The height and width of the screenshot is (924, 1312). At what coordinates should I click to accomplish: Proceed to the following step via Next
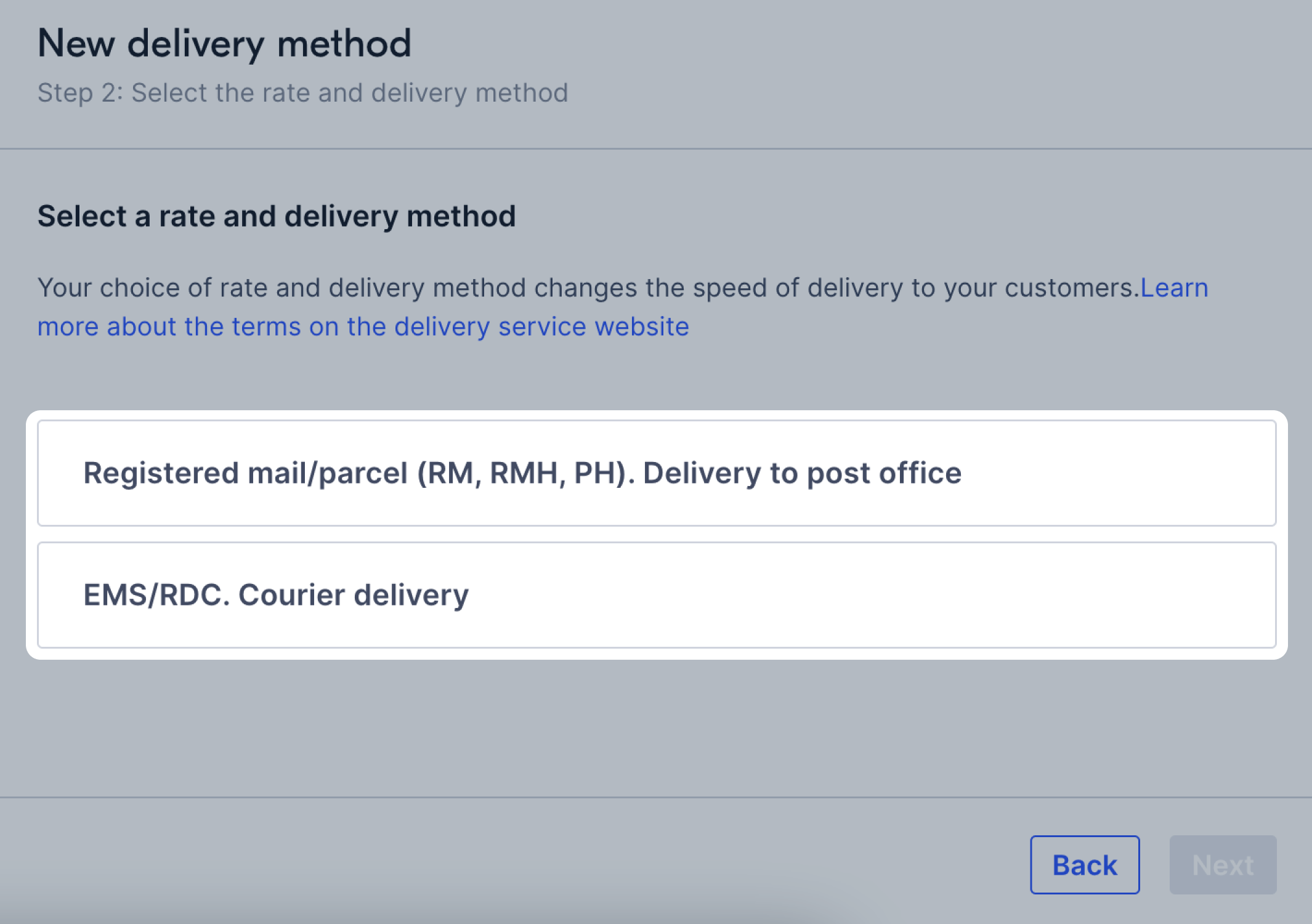[x=1223, y=865]
